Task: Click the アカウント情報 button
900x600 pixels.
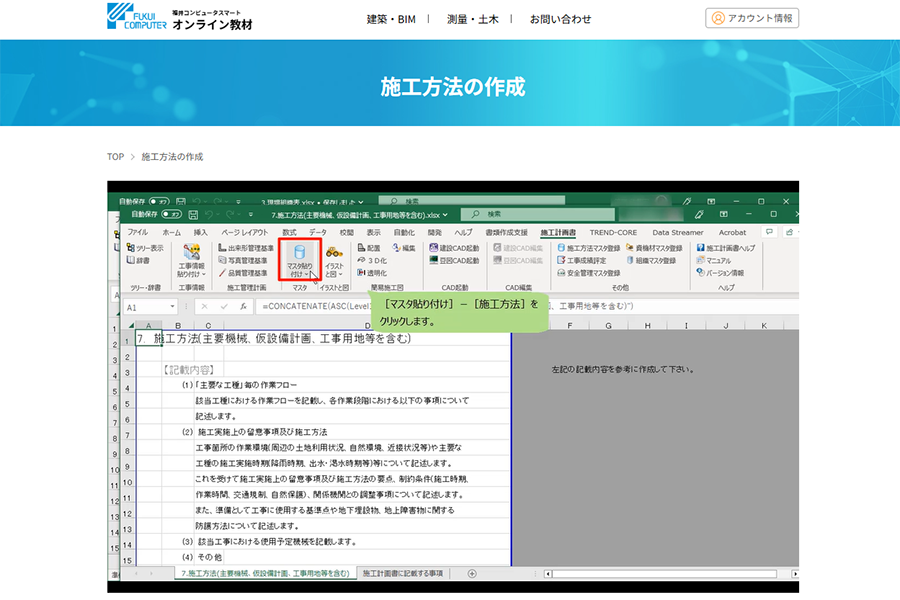Action: [751, 17]
